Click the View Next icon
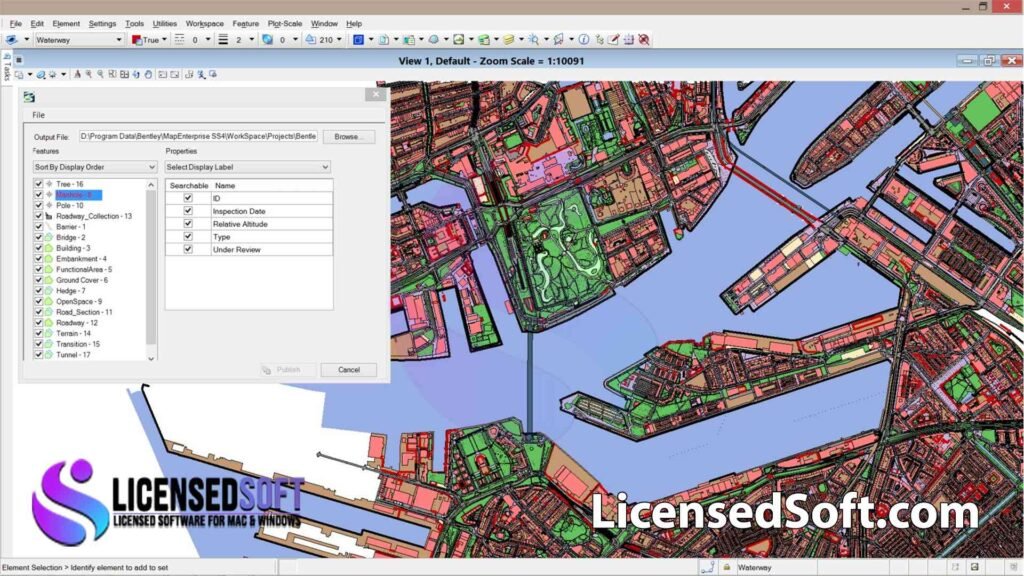This screenshot has height=576, width=1024. [x=174, y=74]
